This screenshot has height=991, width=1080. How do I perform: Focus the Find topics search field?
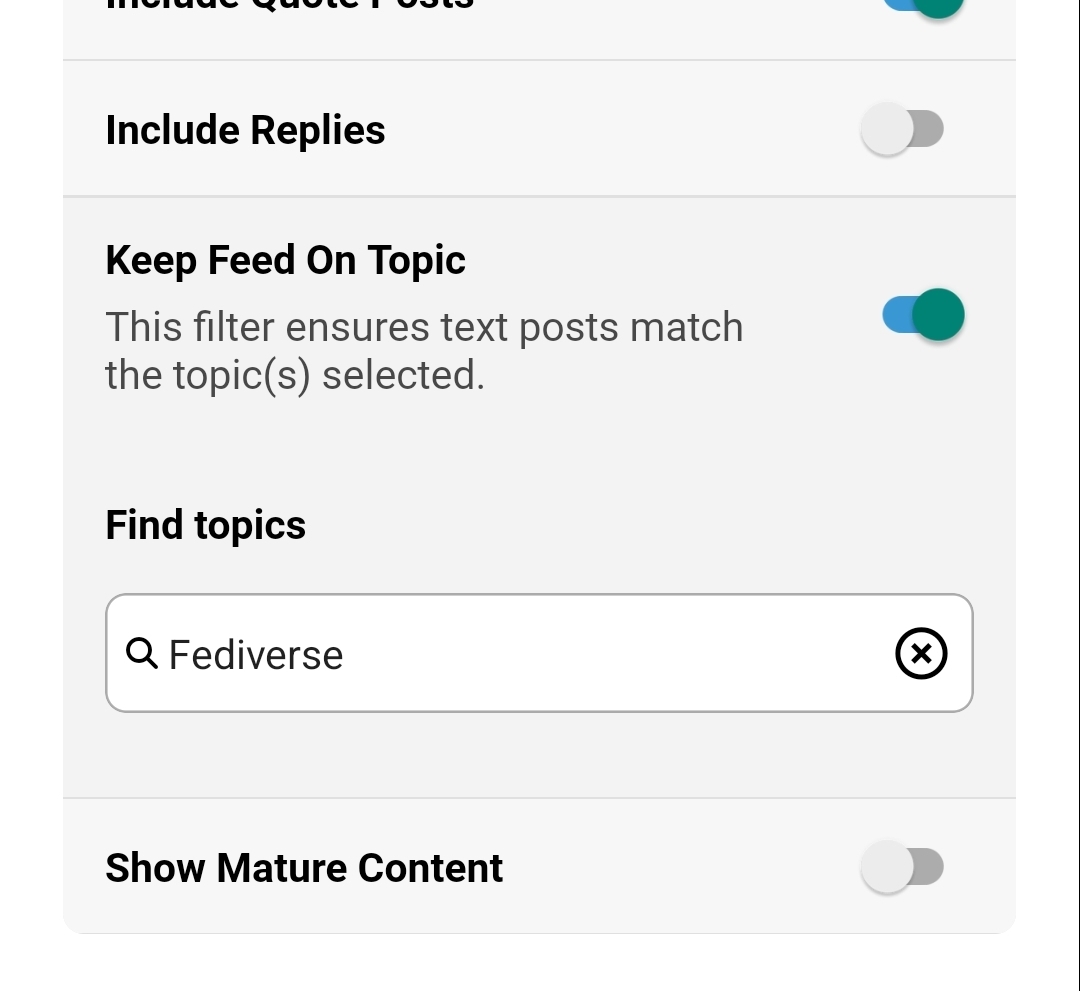pos(600,654)
